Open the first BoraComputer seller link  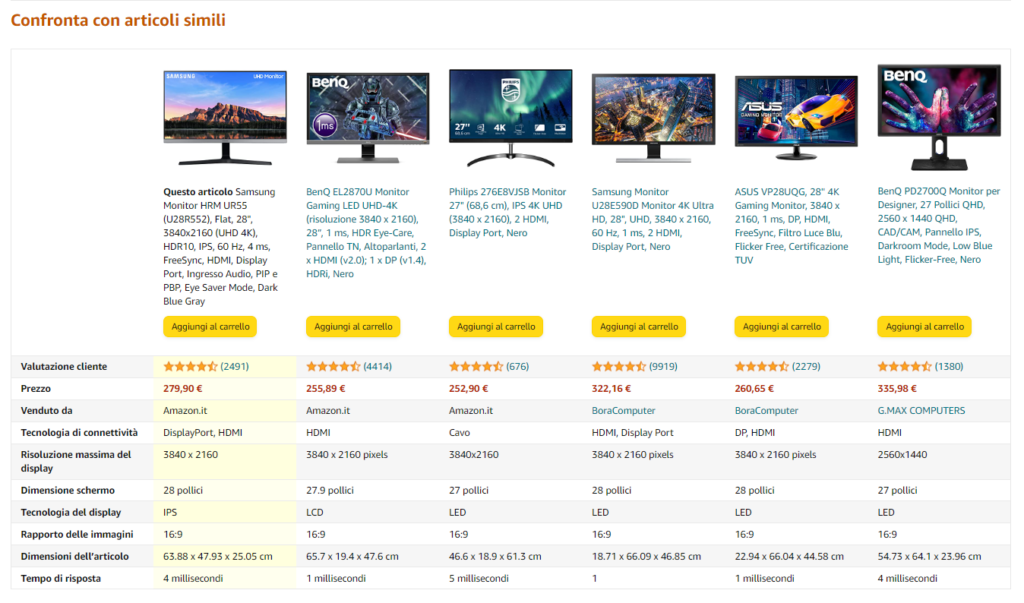tap(623, 411)
